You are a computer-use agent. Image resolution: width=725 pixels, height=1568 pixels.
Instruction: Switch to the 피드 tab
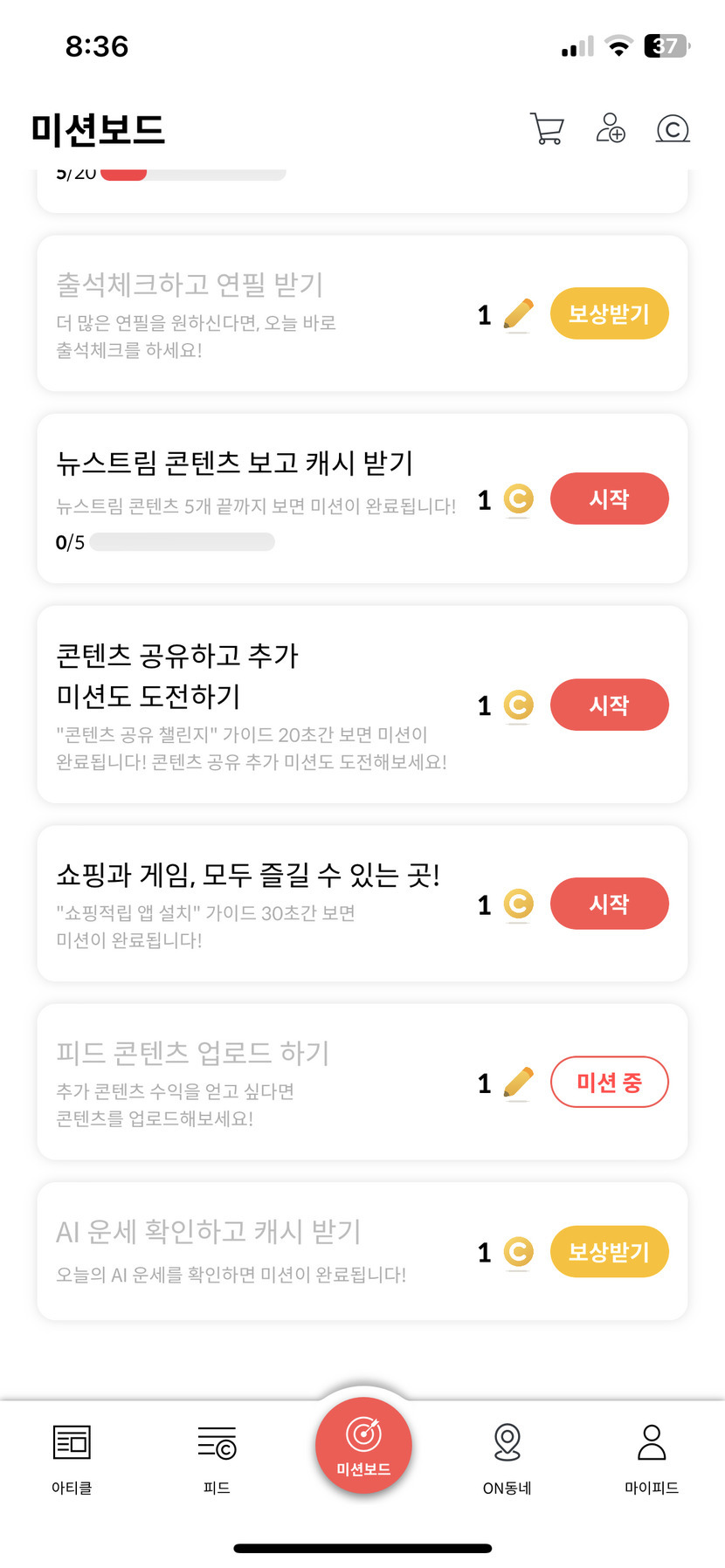217,1453
